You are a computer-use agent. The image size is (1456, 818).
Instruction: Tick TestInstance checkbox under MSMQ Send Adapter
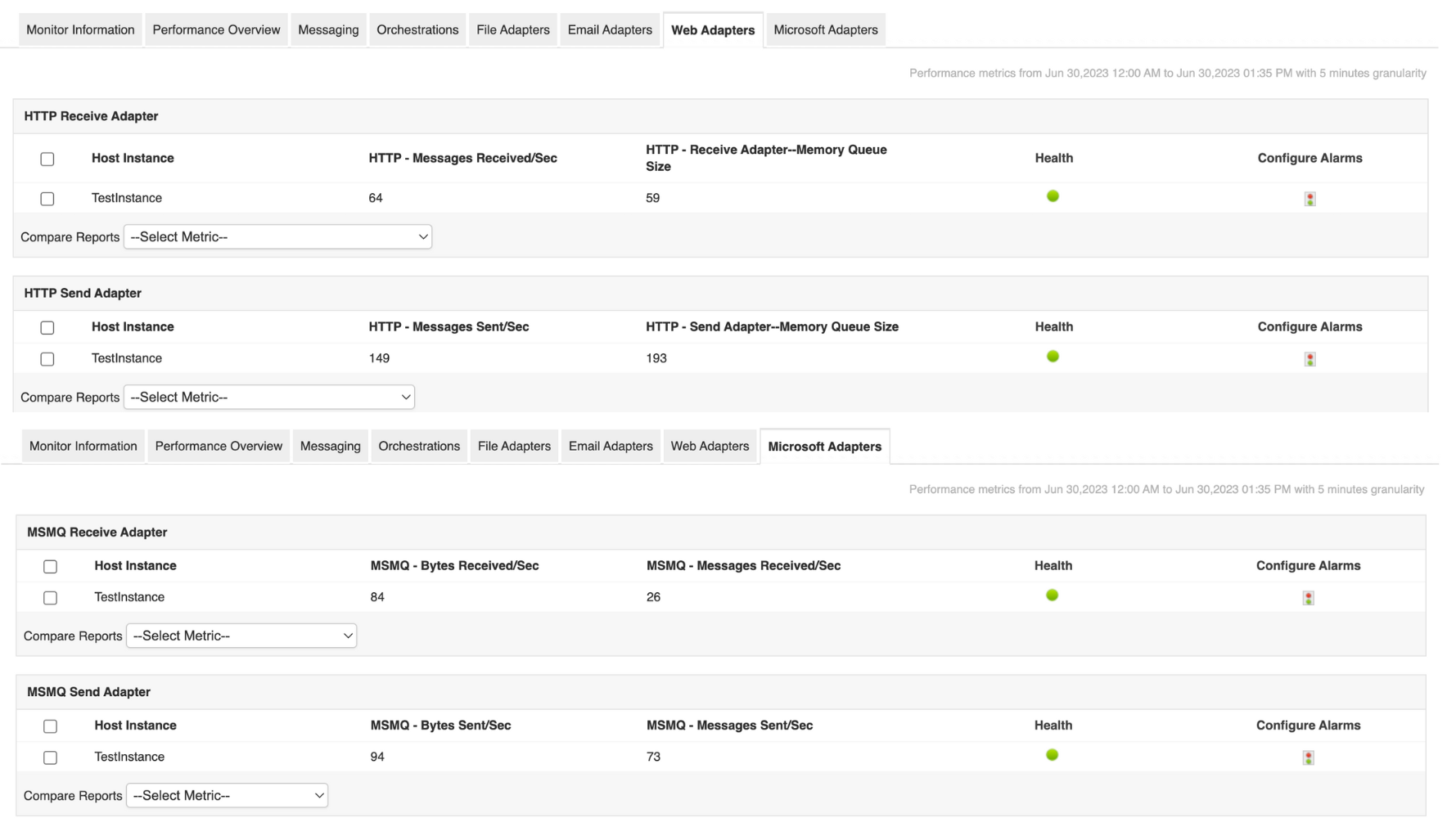[x=50, y=757]
